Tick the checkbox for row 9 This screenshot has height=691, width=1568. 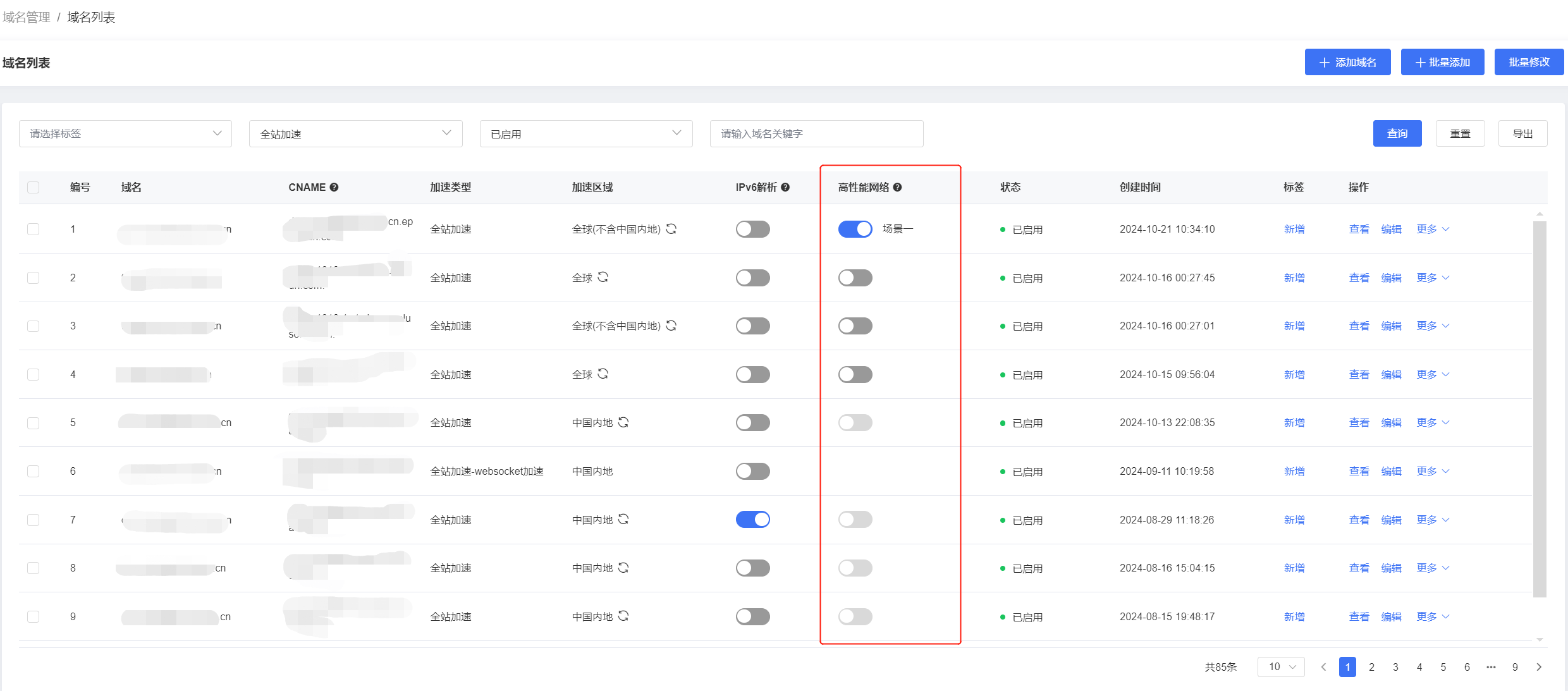[x=34, y=616]
